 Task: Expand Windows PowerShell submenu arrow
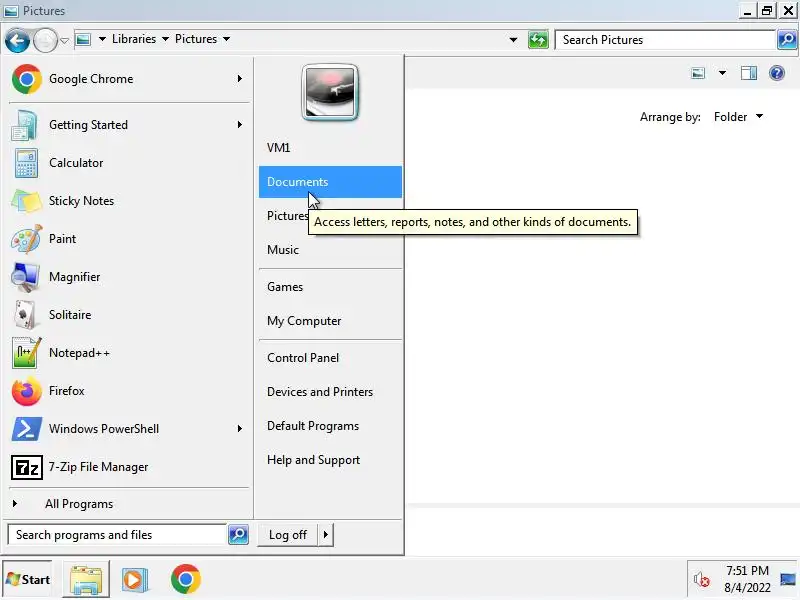[239, 429]
